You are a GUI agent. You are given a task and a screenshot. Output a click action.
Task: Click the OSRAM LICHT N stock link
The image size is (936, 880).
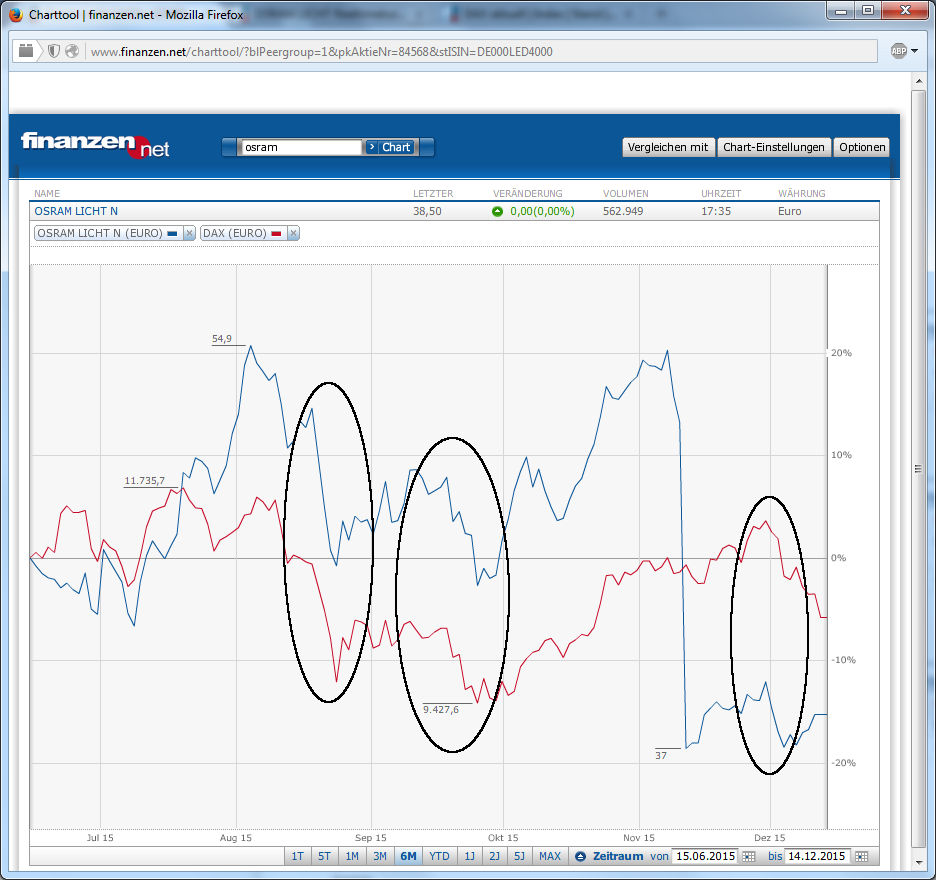pyautogui.click(x=76, y=211)
